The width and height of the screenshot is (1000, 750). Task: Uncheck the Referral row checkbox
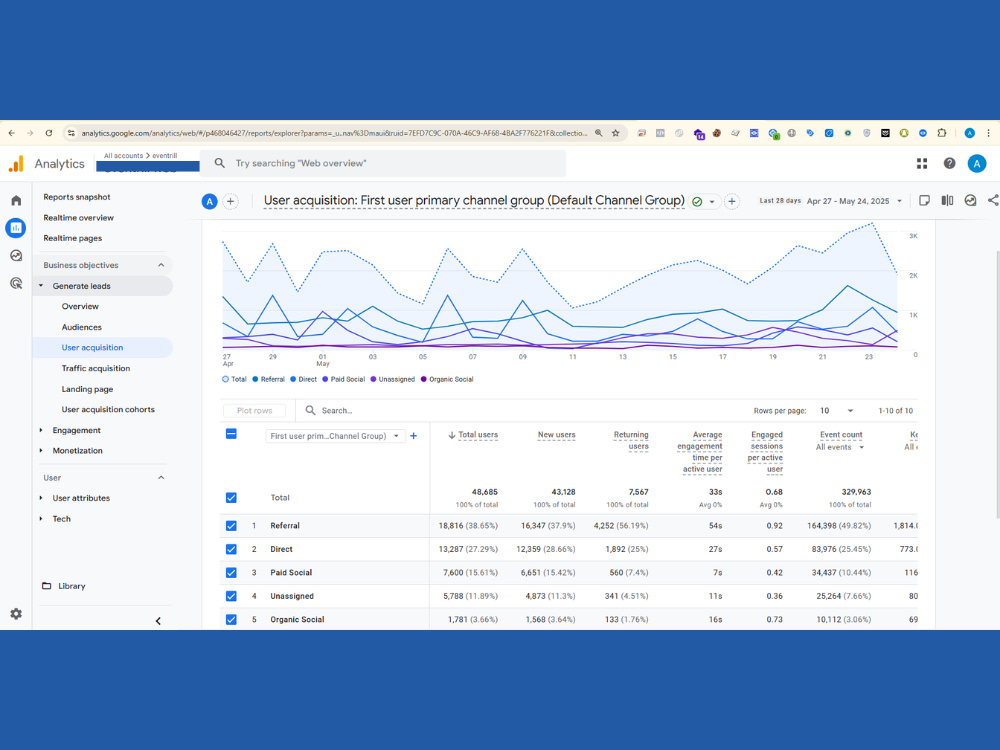pos(231,526)
